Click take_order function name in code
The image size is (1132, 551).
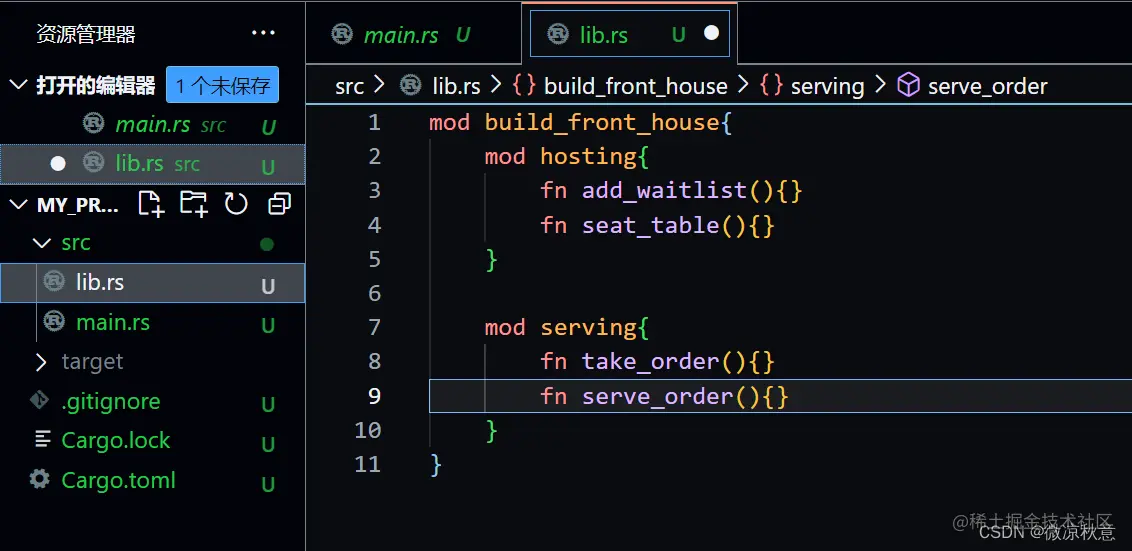pos(650,362)
